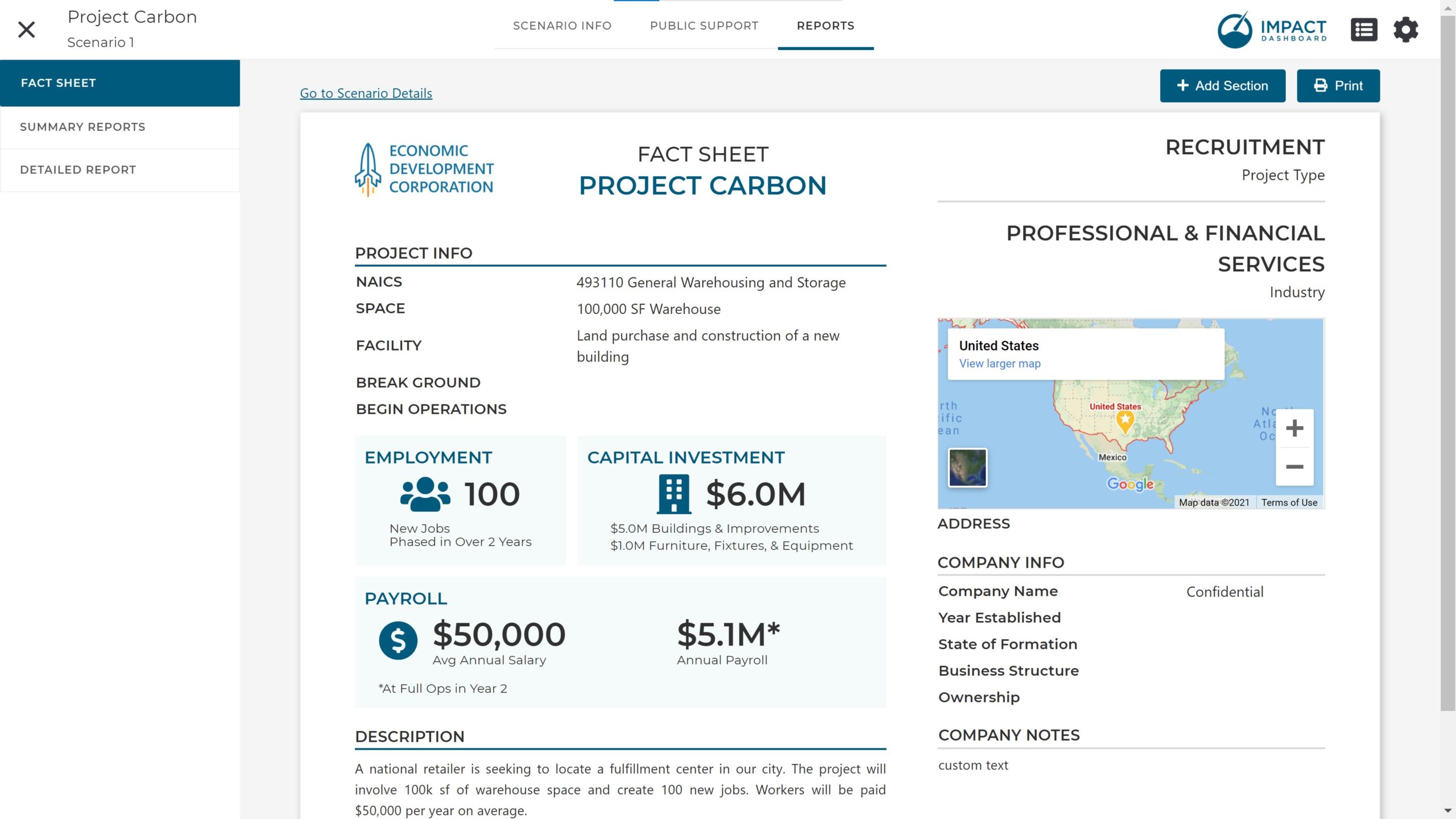Click the employment people icon
Viewport: 1456px width, 819px height.
click(425, 494)
